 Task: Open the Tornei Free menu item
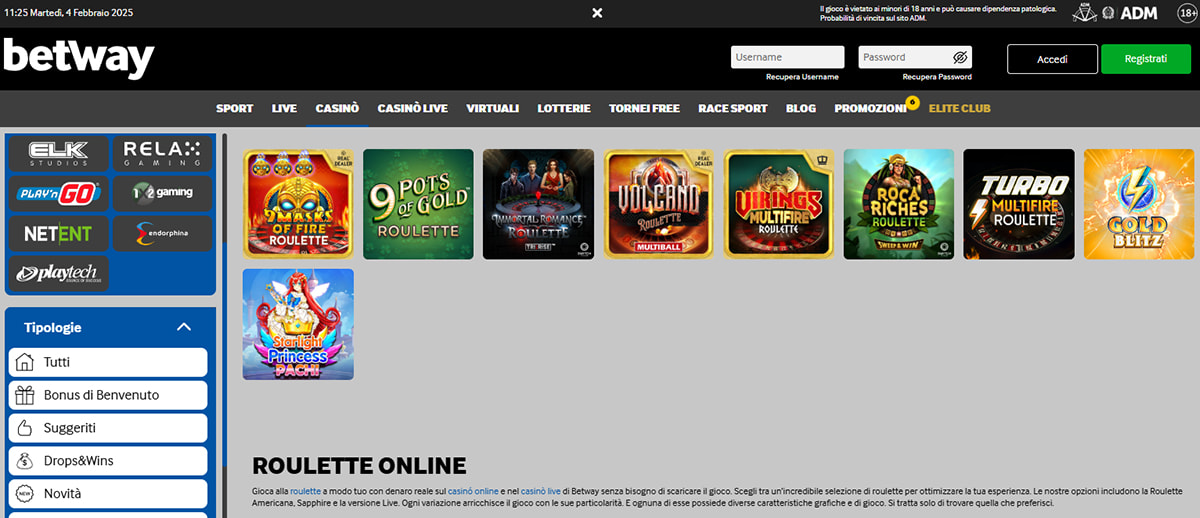click(644, 108)
